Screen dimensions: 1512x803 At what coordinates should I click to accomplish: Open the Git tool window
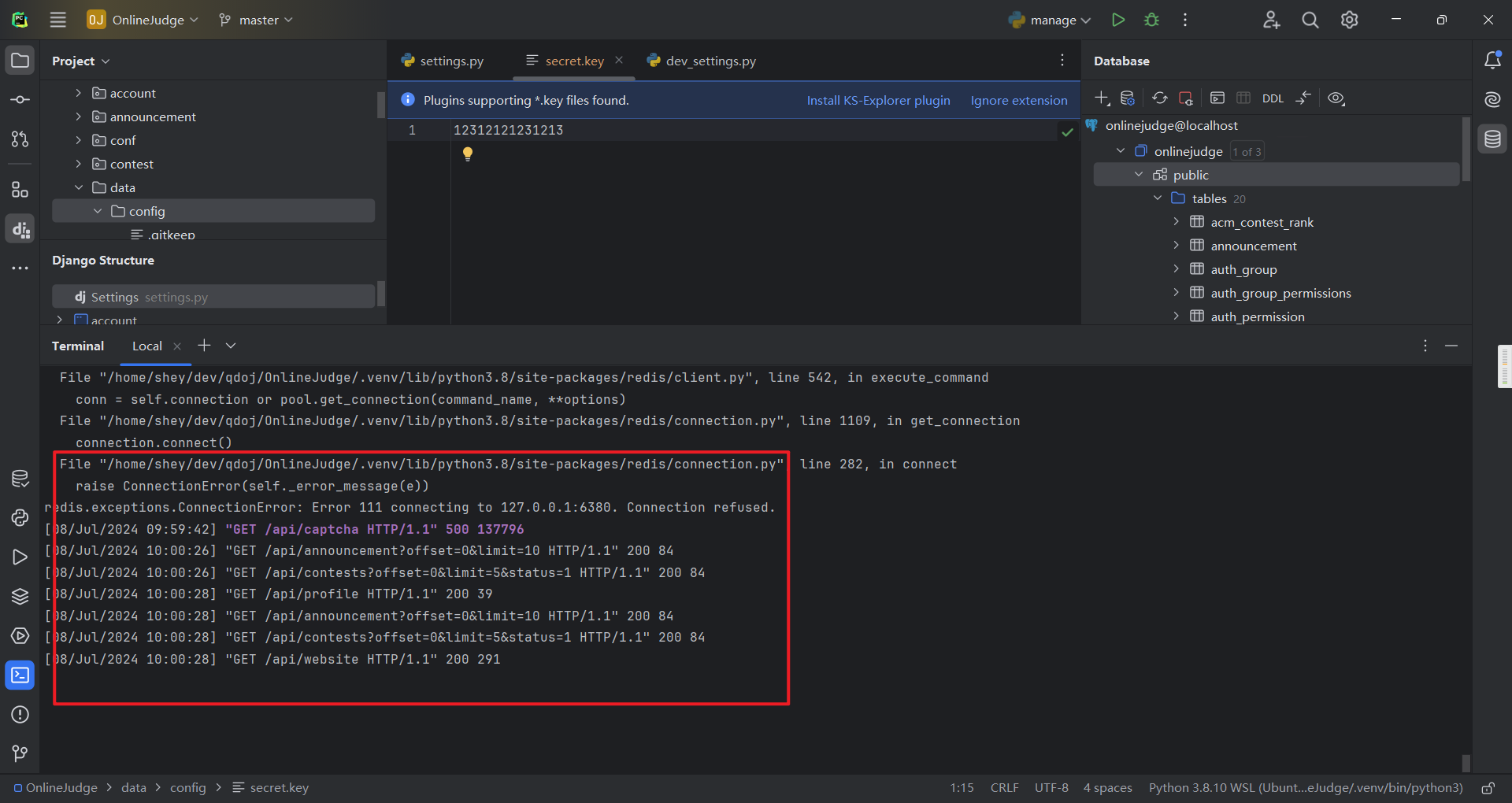20,754
